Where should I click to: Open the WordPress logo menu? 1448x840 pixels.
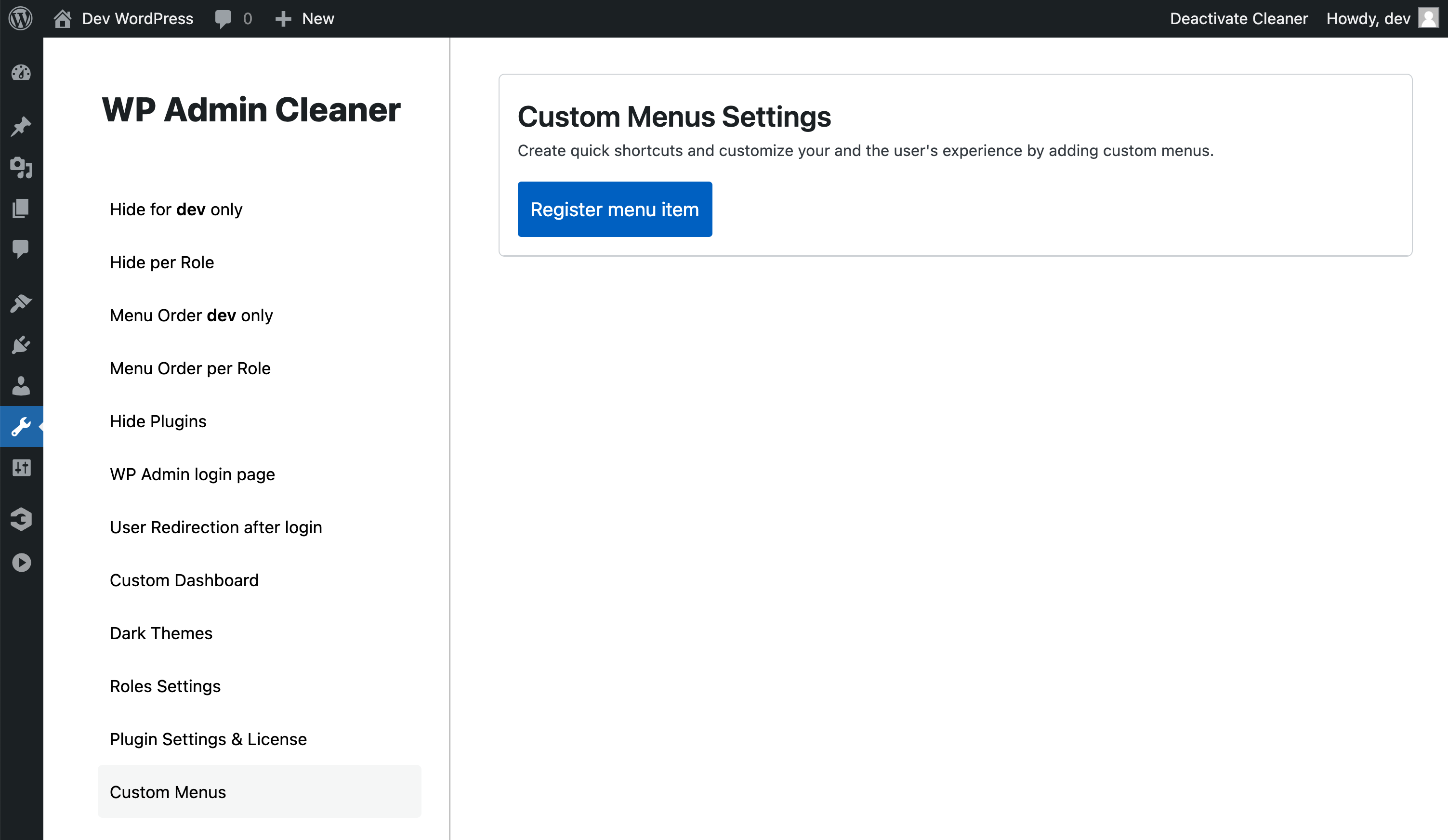[x=21, y=18]
